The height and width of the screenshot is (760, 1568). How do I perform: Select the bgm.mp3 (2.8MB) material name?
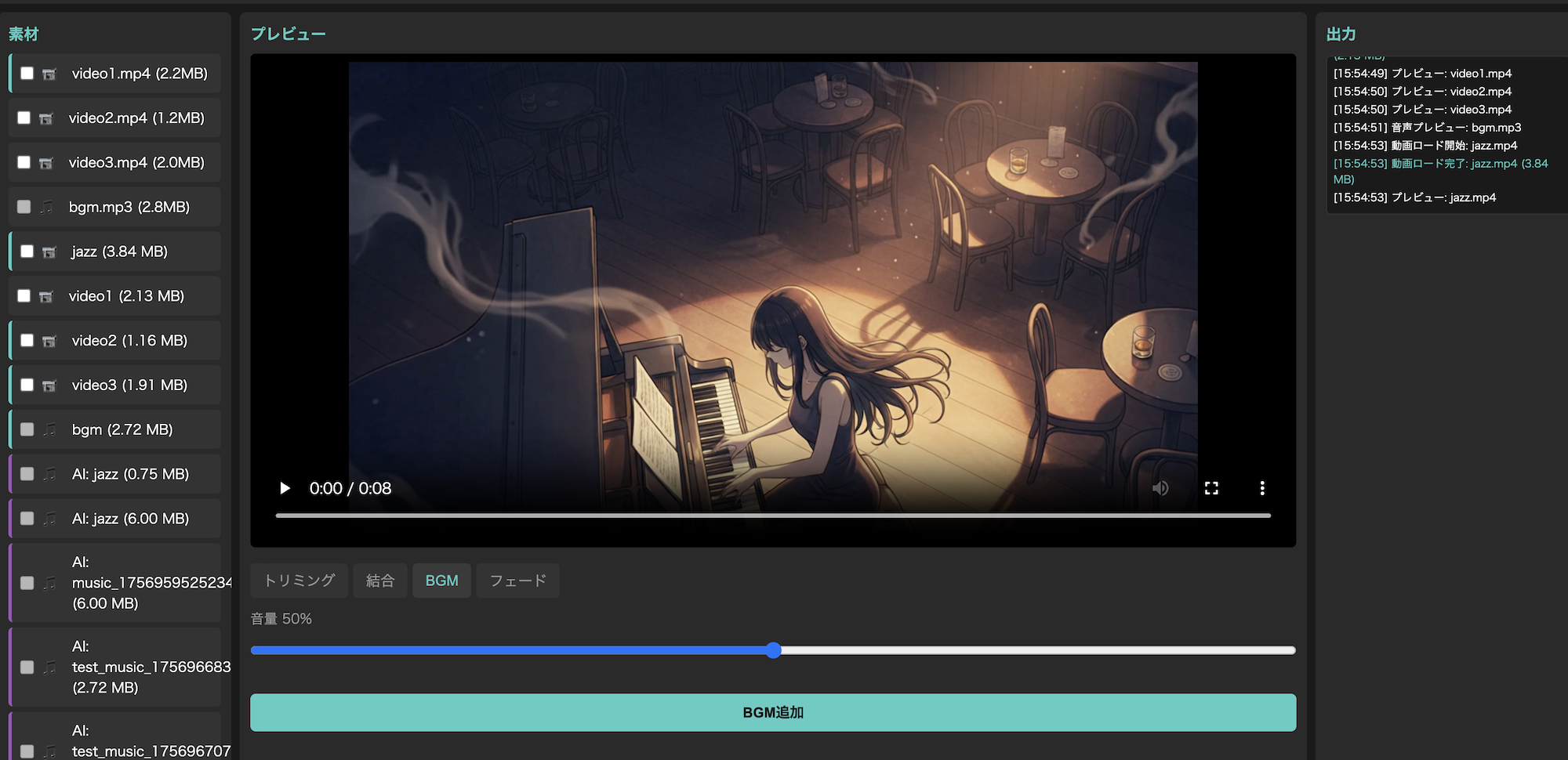coord(129,207)
